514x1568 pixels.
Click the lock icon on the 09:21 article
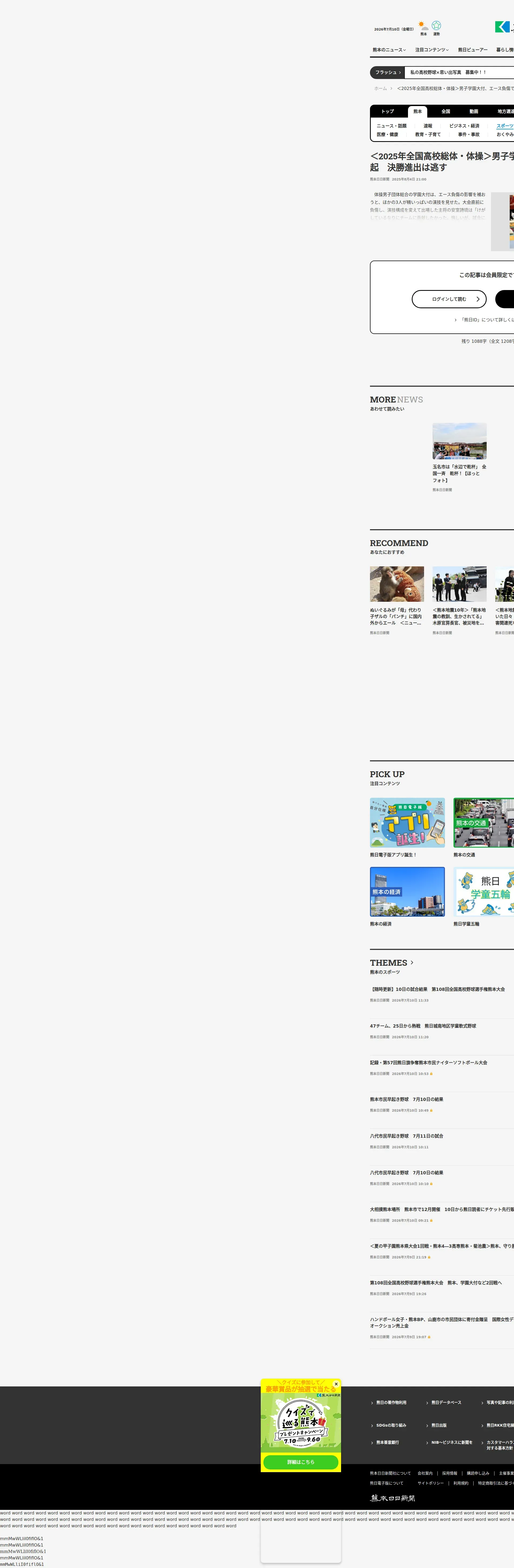(x=431, y=1220)
